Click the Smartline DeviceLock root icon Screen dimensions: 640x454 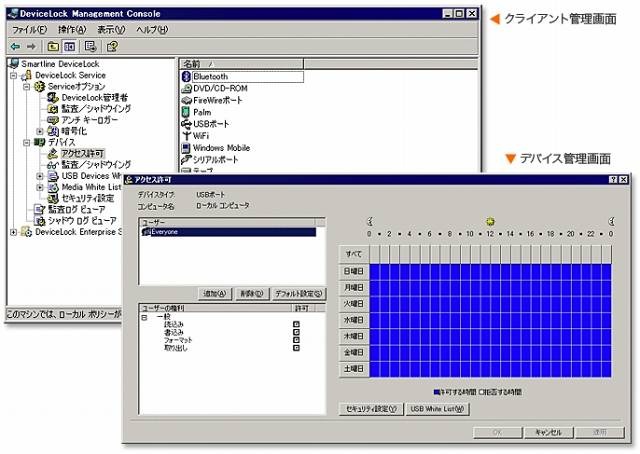click(14, 64)
